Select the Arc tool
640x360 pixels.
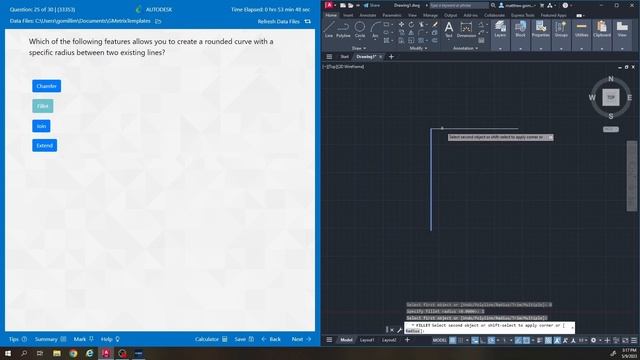pyautogui.click(x=375, y=30)
